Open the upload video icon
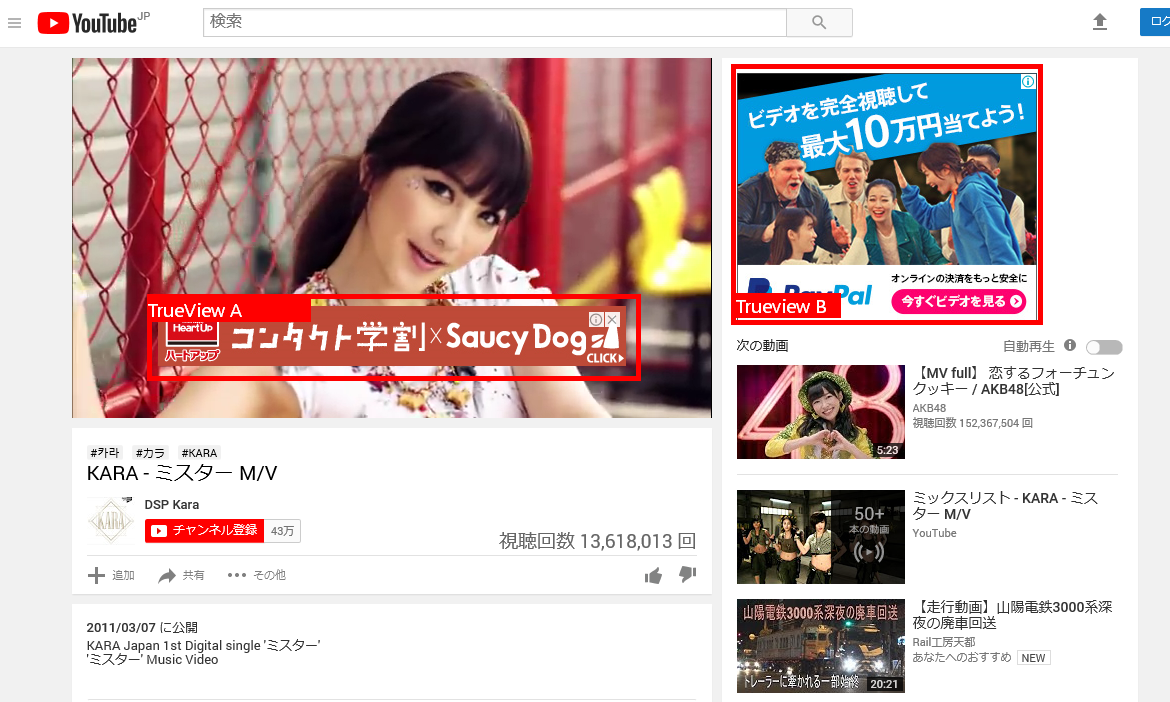The width and height of the screenshot is (1170, 702). (x=1099, y=22)
